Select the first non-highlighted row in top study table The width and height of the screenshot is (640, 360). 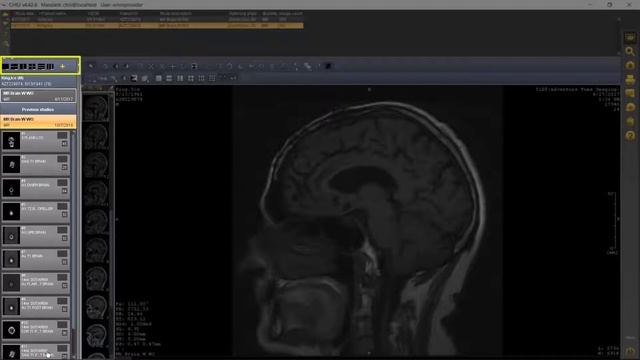[157, 19]
